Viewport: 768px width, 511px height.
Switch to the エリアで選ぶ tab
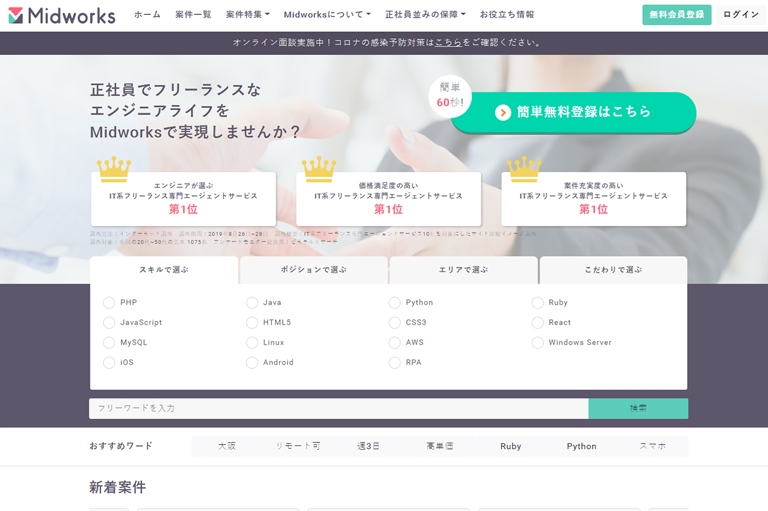(463, 270)
